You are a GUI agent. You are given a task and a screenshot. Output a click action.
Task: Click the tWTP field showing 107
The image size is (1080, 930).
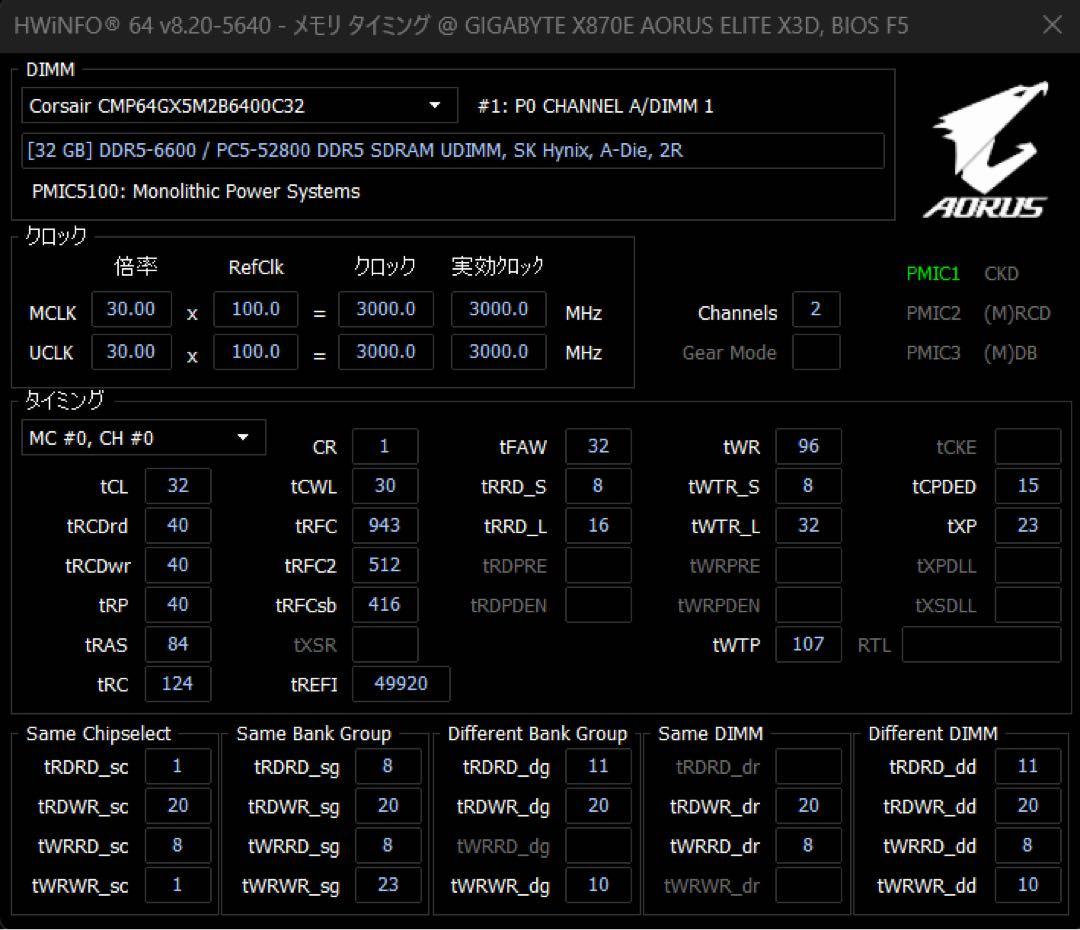point(808,644)
